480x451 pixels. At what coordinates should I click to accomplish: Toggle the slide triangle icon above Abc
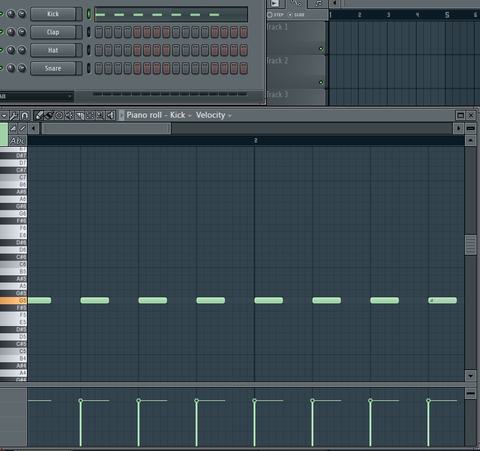pyautogui.click(x=13, y=128)
